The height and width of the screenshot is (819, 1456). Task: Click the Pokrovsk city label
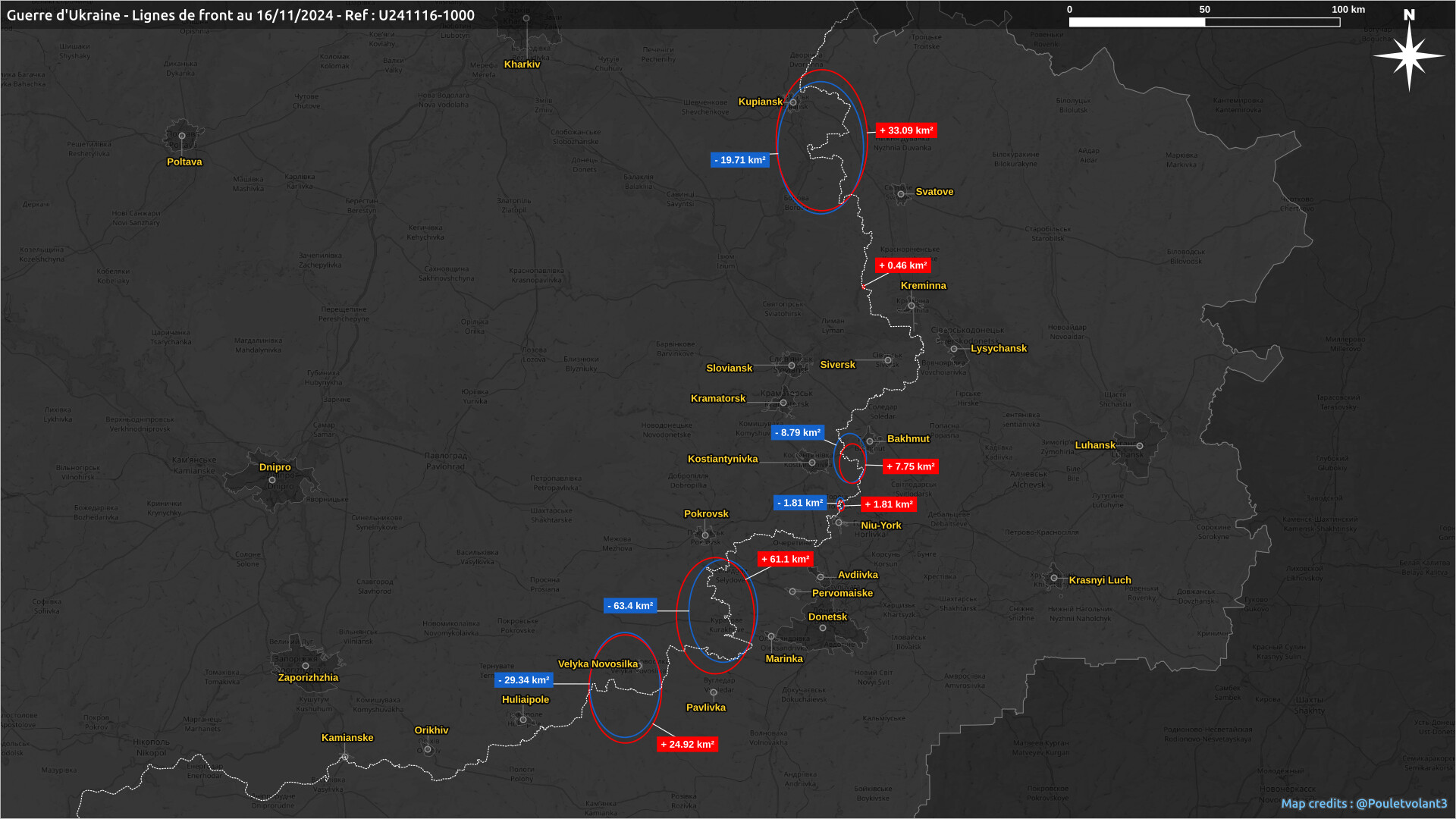click(706, 514)
